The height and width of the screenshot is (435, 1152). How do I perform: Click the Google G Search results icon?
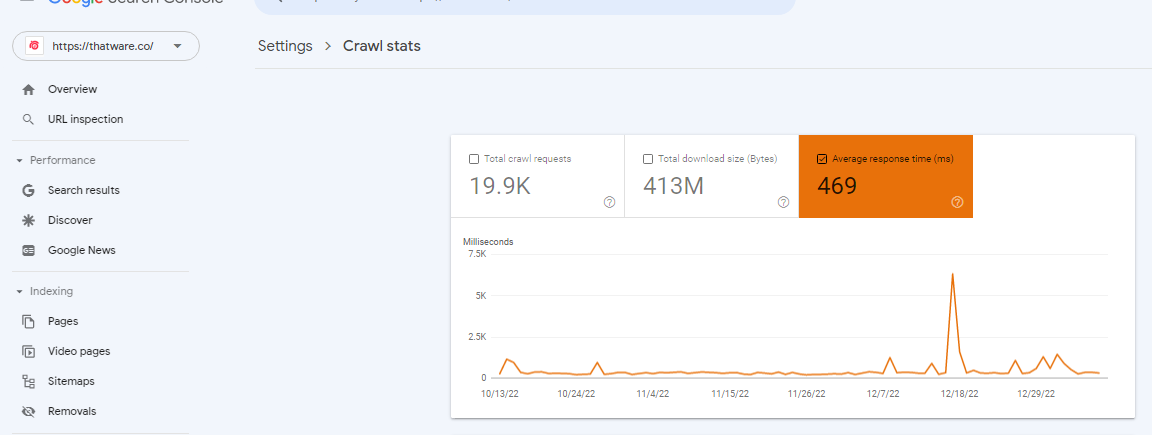pos(29,190)
